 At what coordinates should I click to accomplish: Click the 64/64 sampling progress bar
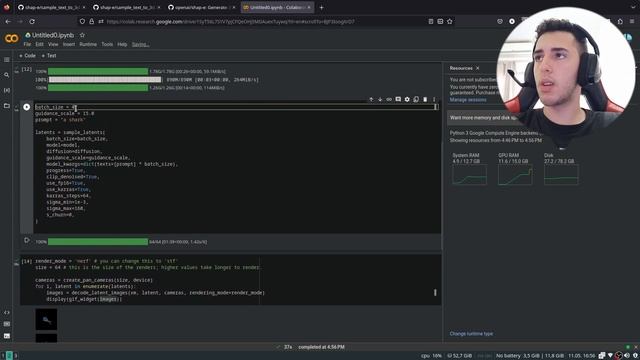(x=98, y=242)
